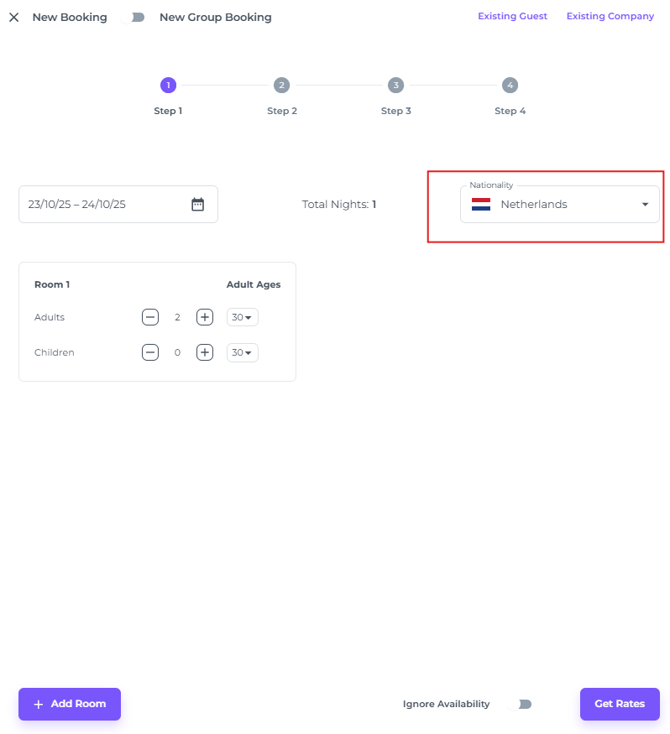Jump to Step 4 circle
This screenshot has height=734, width=670.
pyautogui.click(x=510, y=85)
